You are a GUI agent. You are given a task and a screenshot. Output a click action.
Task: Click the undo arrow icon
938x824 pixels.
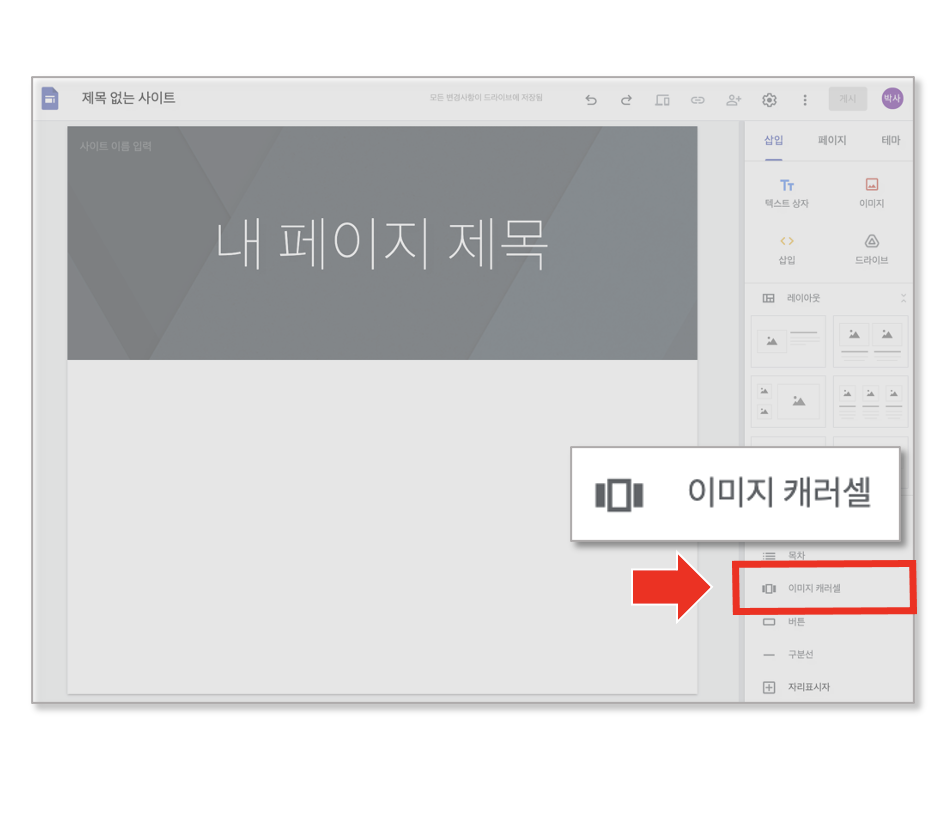point(590,100)
